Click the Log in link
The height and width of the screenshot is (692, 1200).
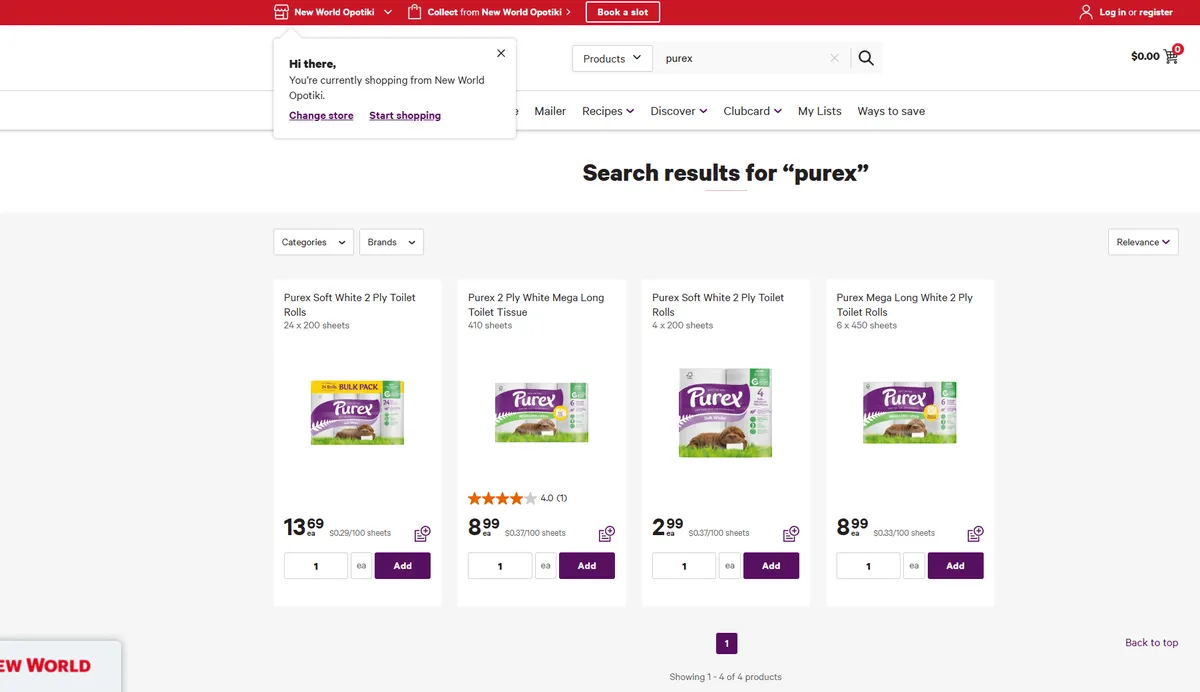[x=1112, y=12]
